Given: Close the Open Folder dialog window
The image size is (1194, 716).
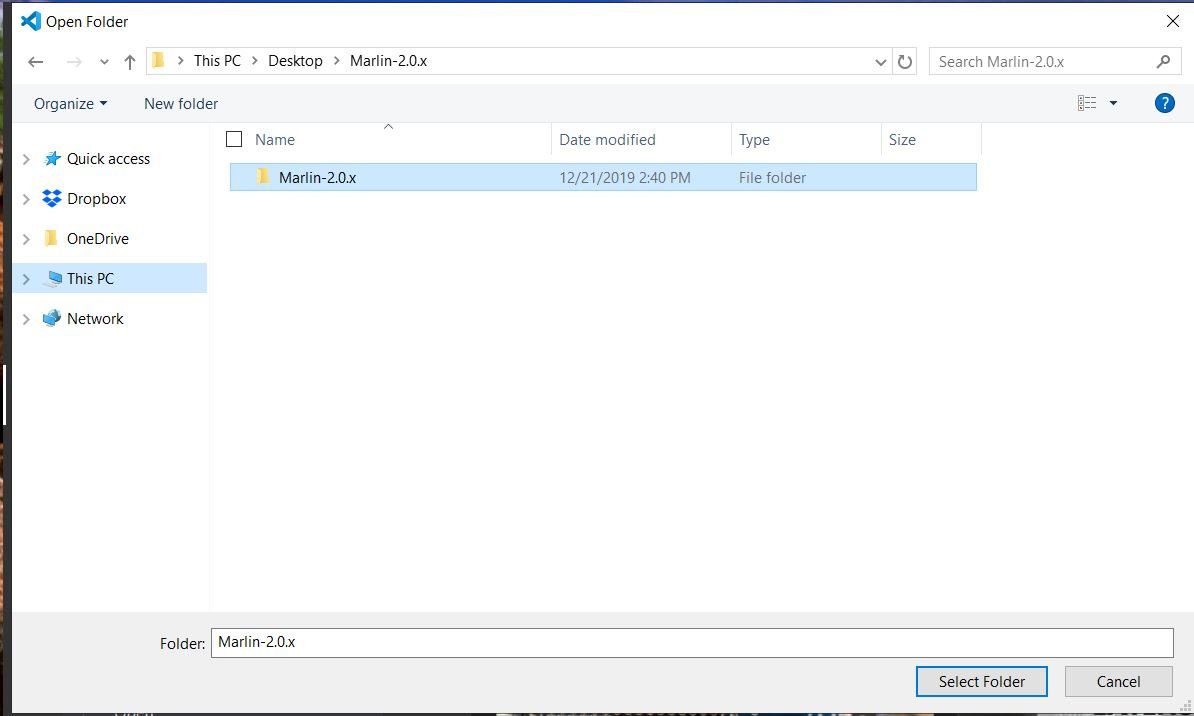Looking at the screenshot, I should [1173, 21].
